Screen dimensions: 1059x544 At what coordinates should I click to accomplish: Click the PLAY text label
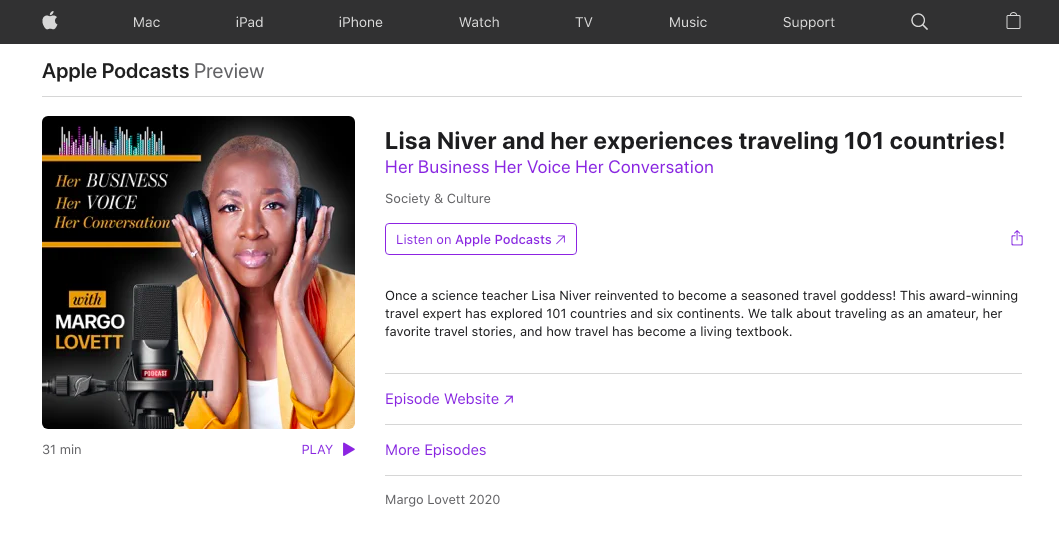(317, 449)
